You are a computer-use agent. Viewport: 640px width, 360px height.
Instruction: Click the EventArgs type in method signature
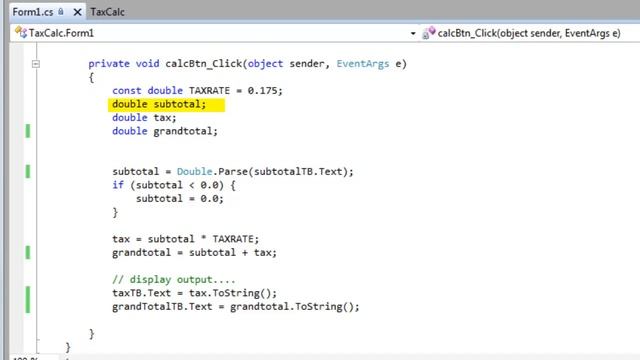click(x=362, y=64)
